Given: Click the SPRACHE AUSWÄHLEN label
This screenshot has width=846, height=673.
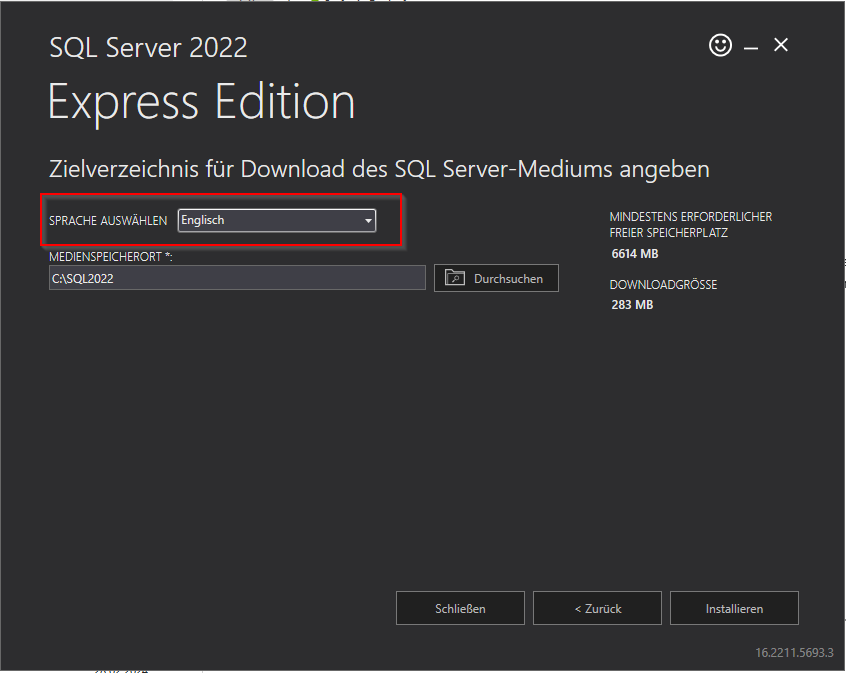Looking at the screenshot, I should point(108,221).
